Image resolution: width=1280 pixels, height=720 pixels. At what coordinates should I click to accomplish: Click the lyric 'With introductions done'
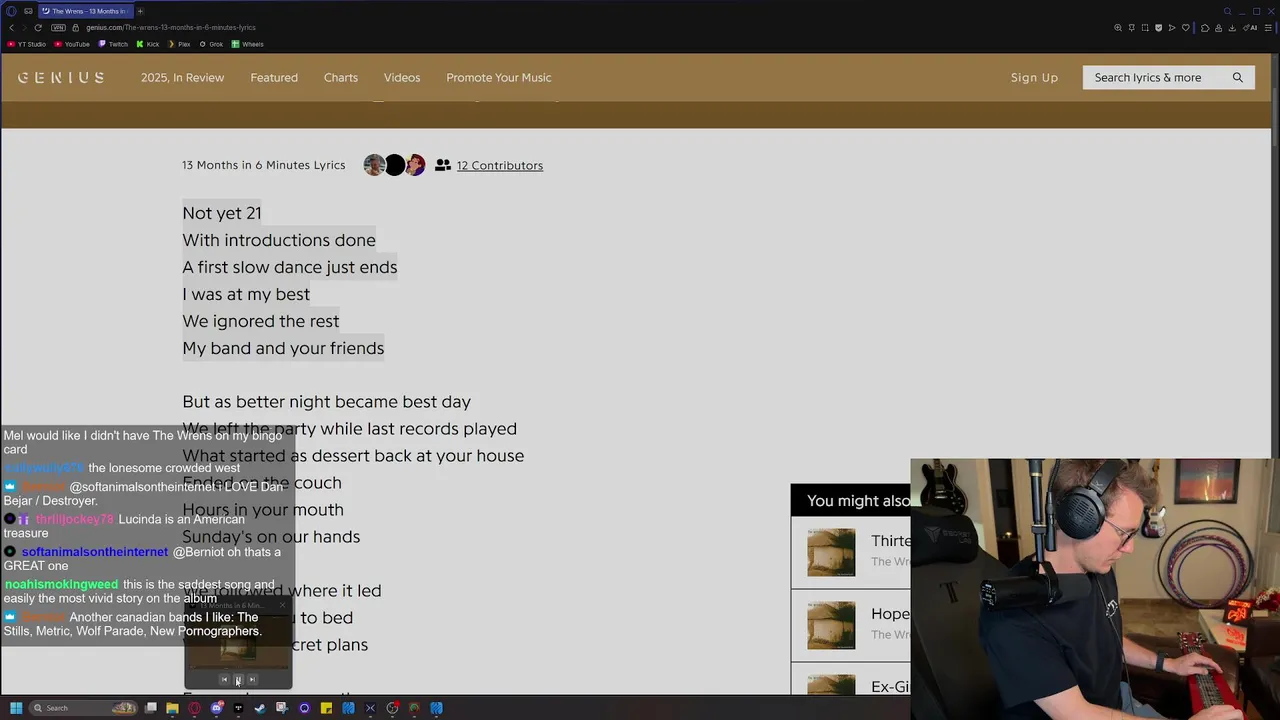pyautogui.click(x=279, y=240)
